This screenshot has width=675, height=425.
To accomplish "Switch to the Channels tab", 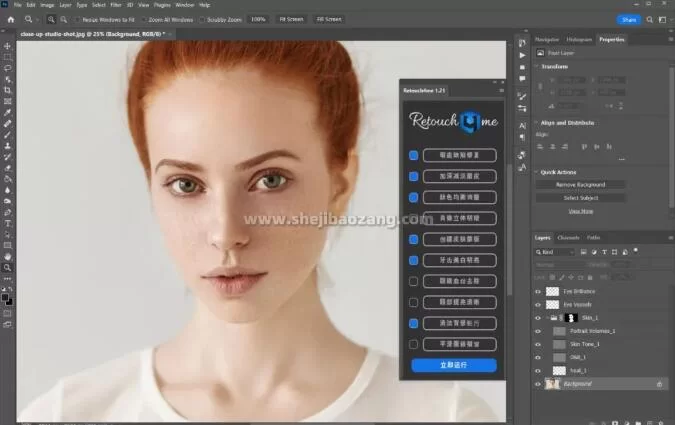I will [x=568, y=238].
